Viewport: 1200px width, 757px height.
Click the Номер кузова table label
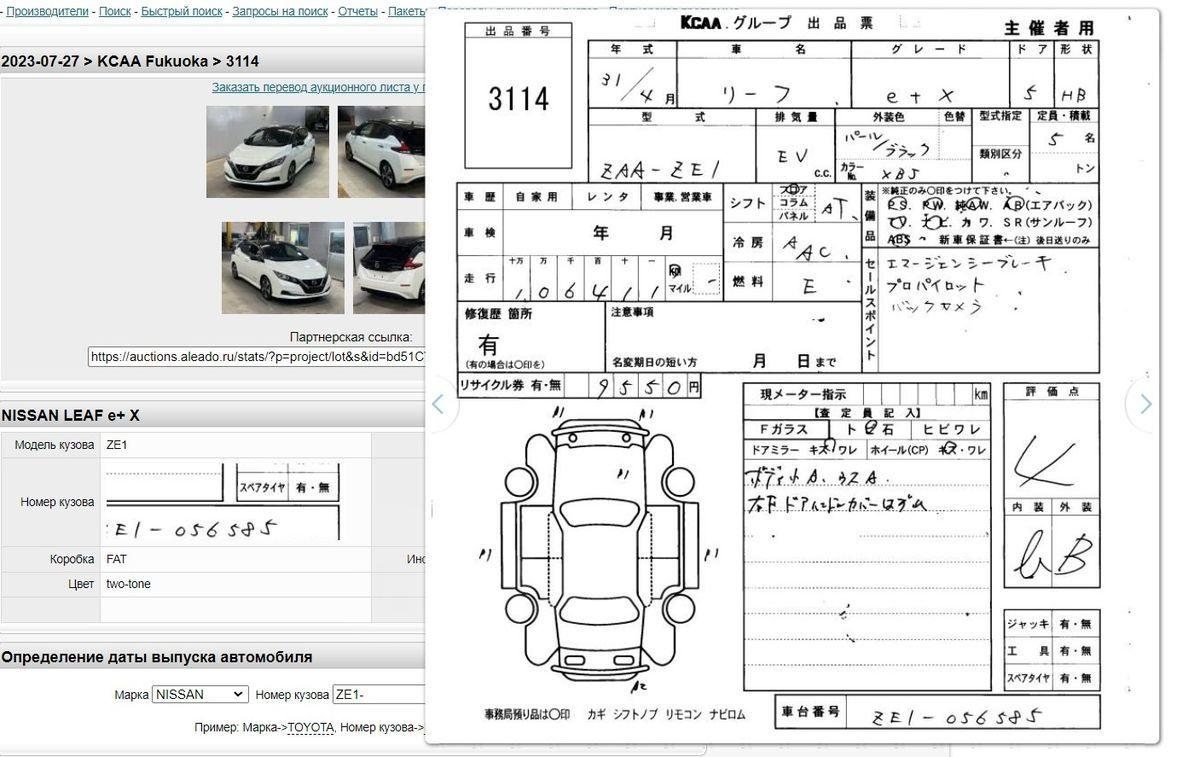(57, 502)
